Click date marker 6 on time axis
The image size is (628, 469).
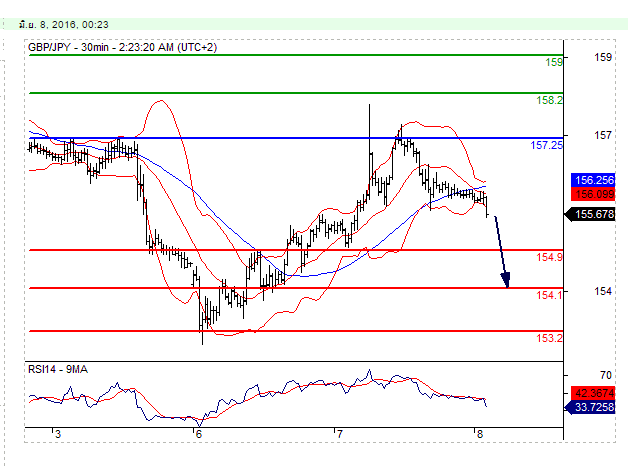click(x=199, y=434)
